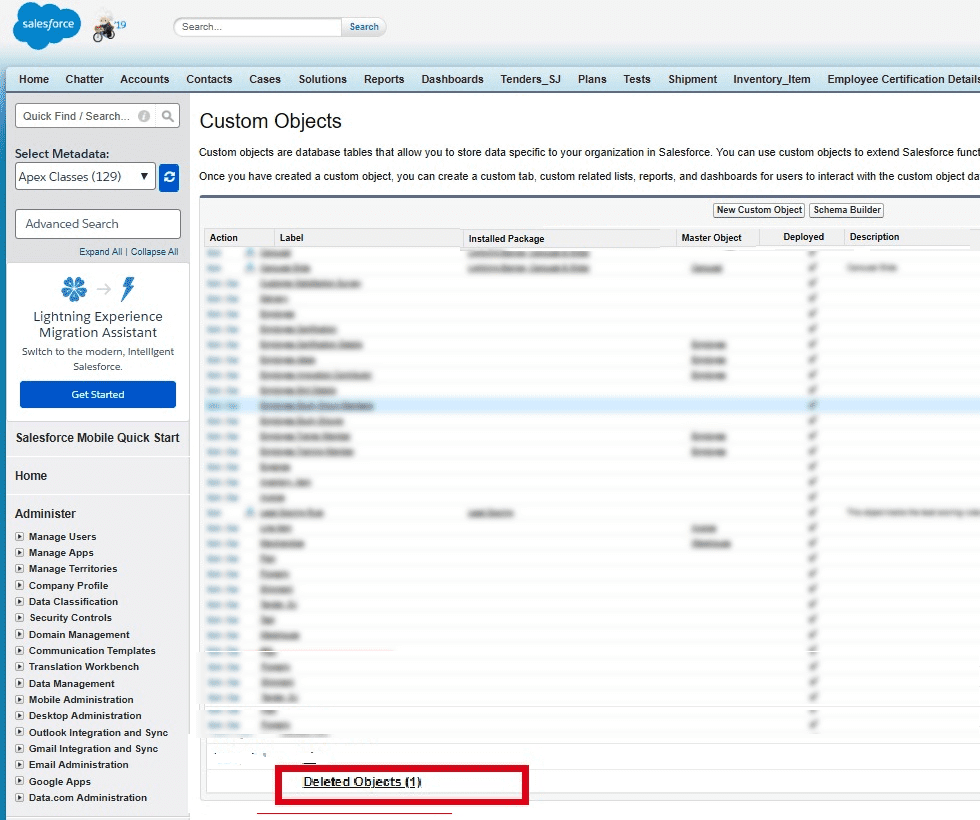Expand the Manage Apps section
Screen dimensions: 980x820
pos(19,553)
